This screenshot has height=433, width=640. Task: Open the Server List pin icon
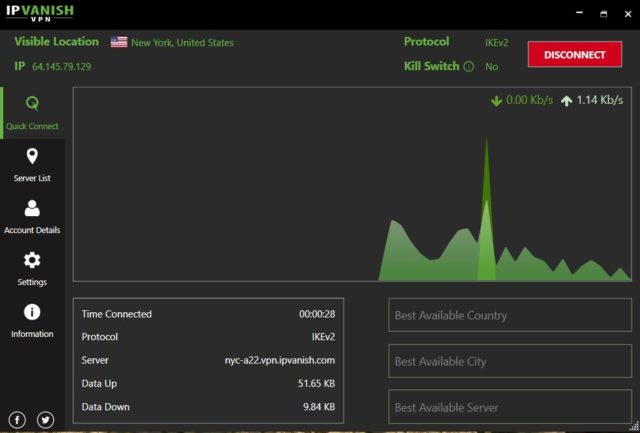coord(32,156)
